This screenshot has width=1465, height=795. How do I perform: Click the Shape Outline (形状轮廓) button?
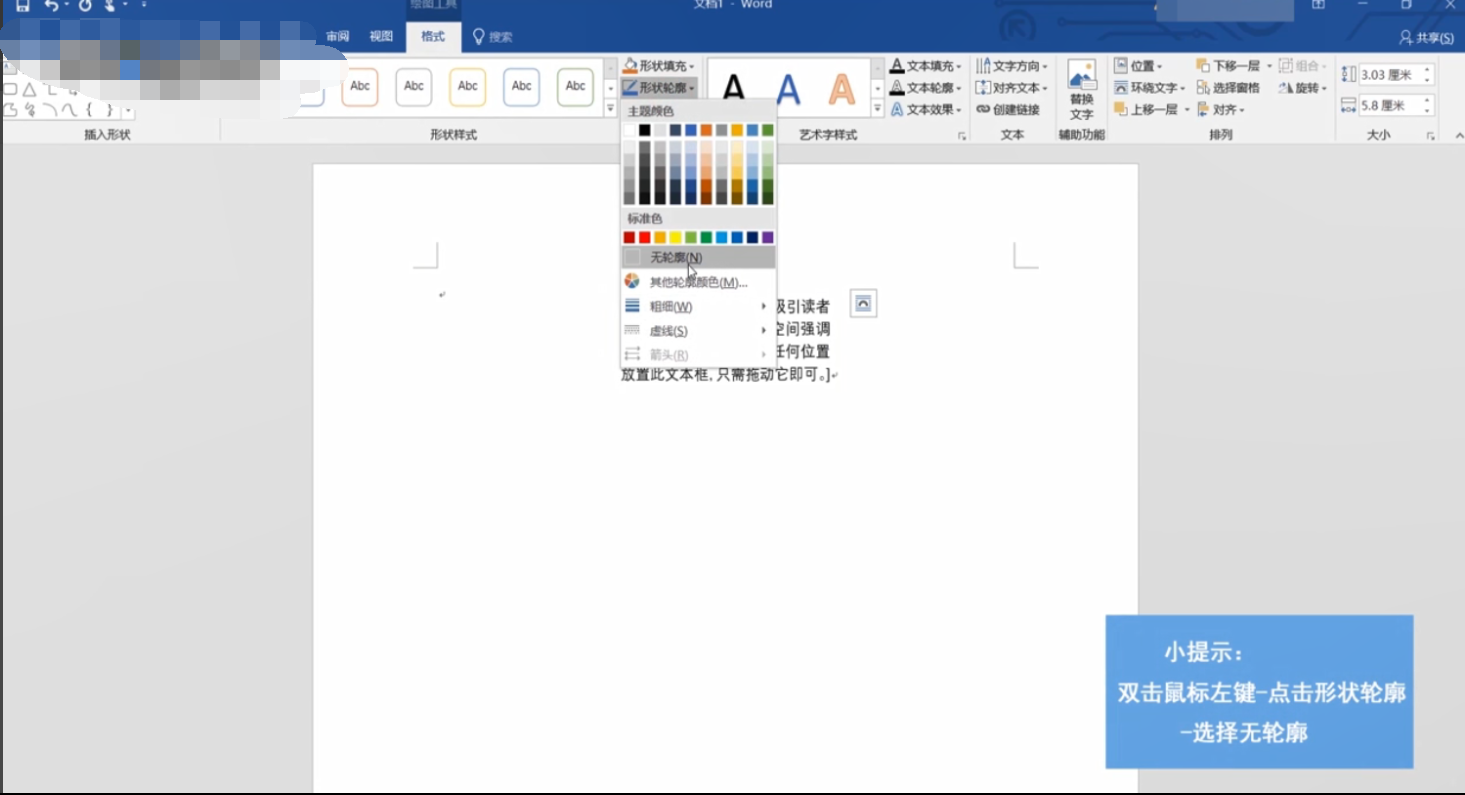(x=658, y=88)
